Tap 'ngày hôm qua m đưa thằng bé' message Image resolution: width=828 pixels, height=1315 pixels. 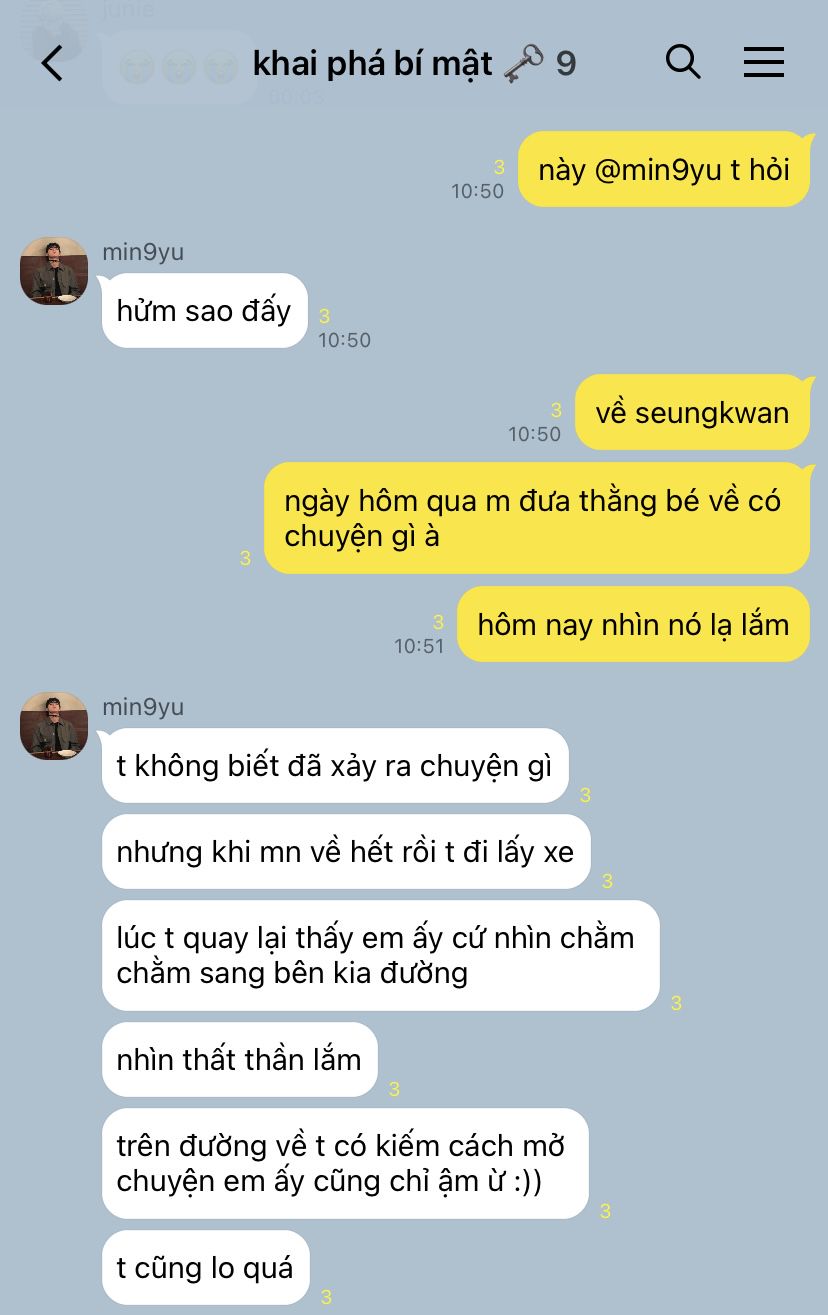(537, 518)
